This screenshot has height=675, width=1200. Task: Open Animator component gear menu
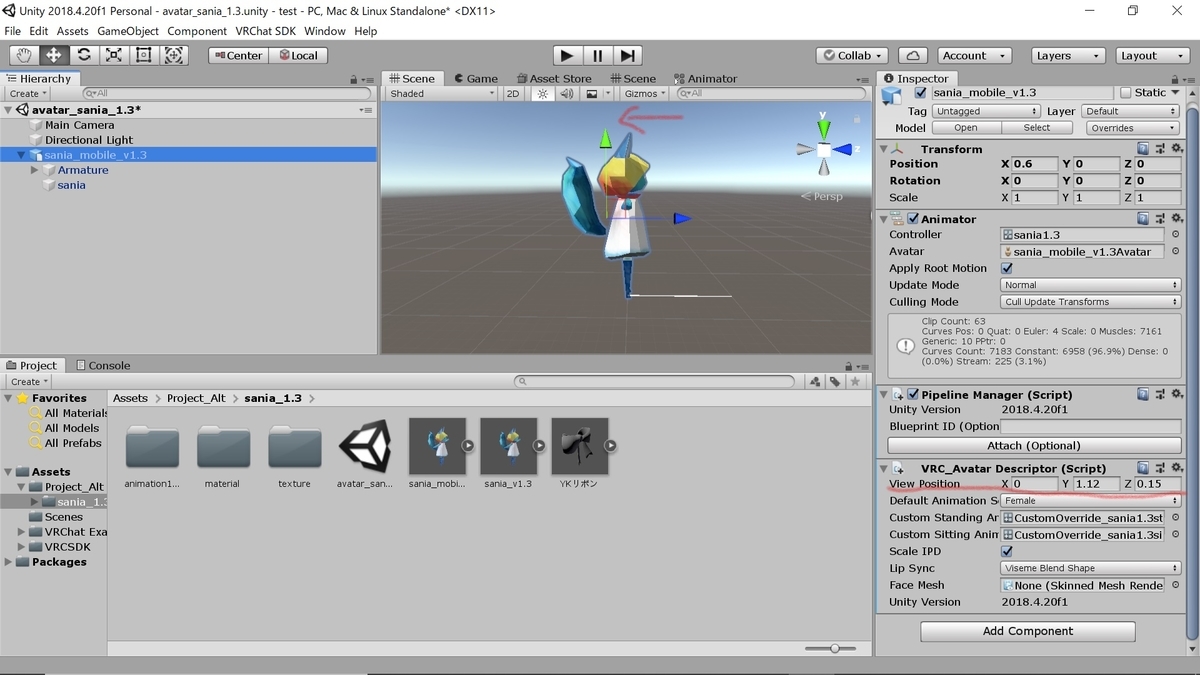pos(1175,218)
